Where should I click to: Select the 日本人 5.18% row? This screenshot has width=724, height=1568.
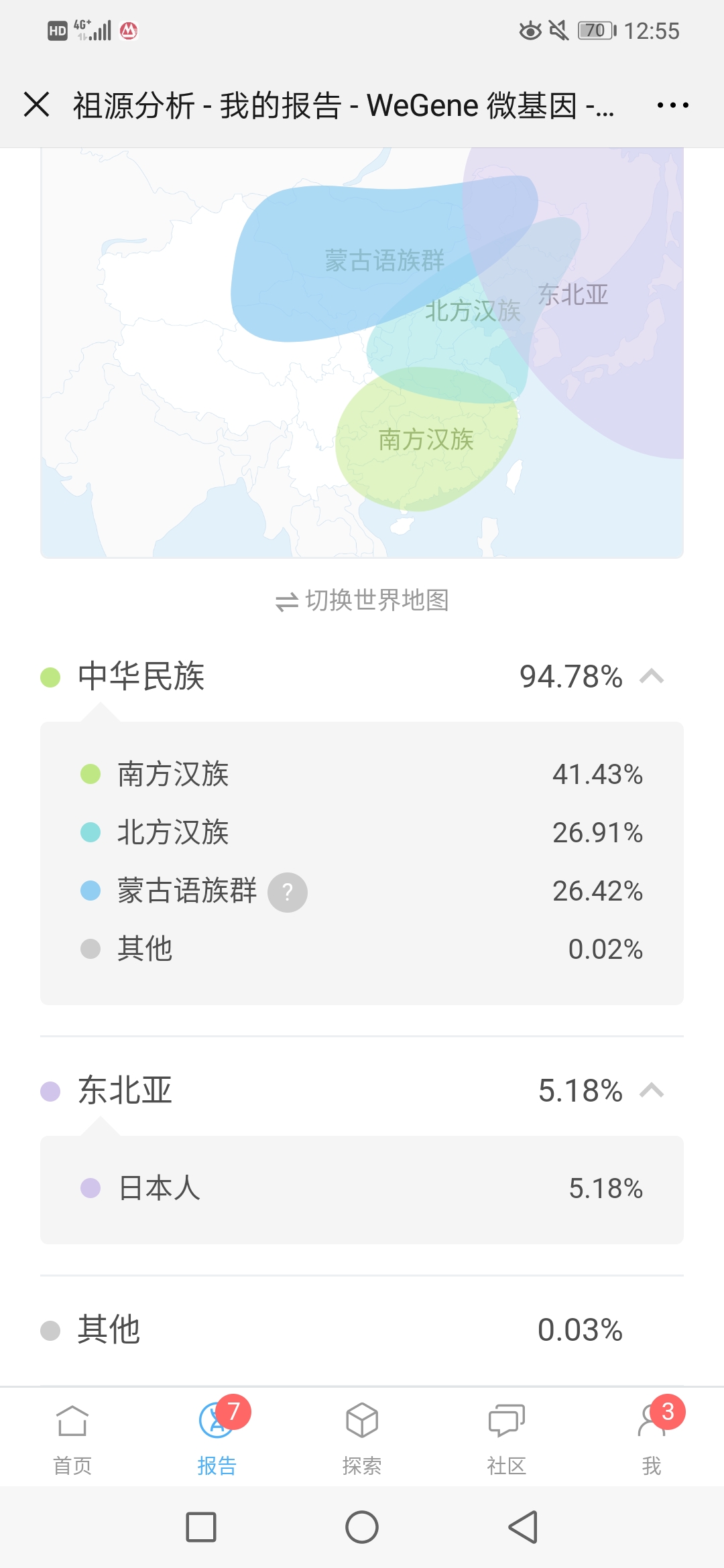pos(362,1189)
